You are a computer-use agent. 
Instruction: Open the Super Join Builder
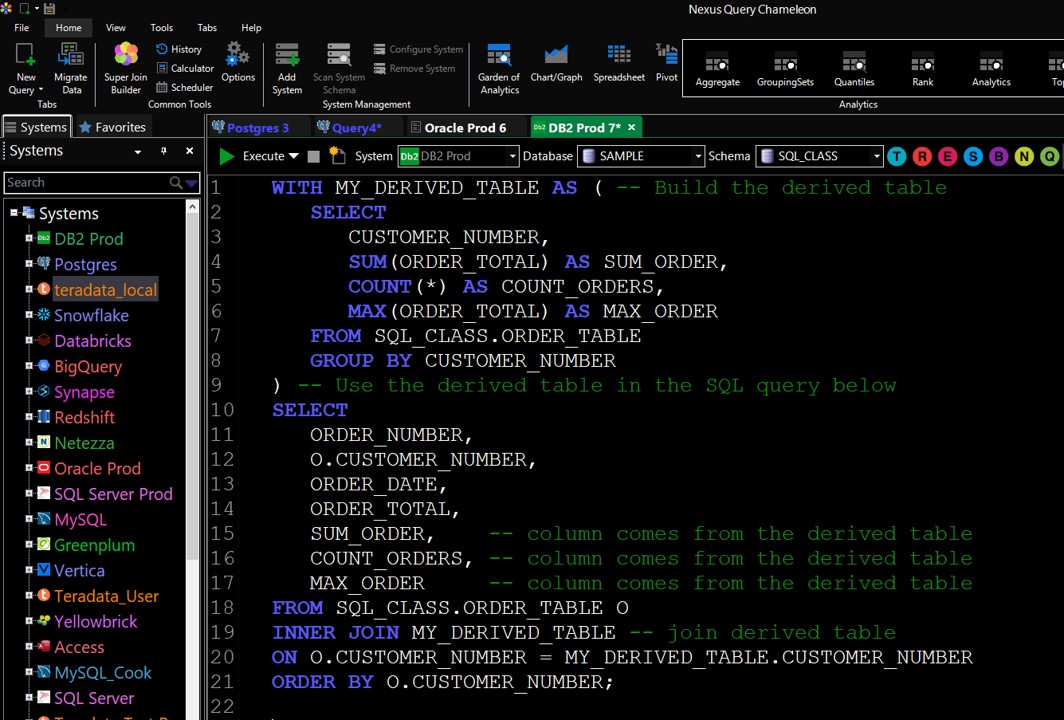click(x=125, y=67)
